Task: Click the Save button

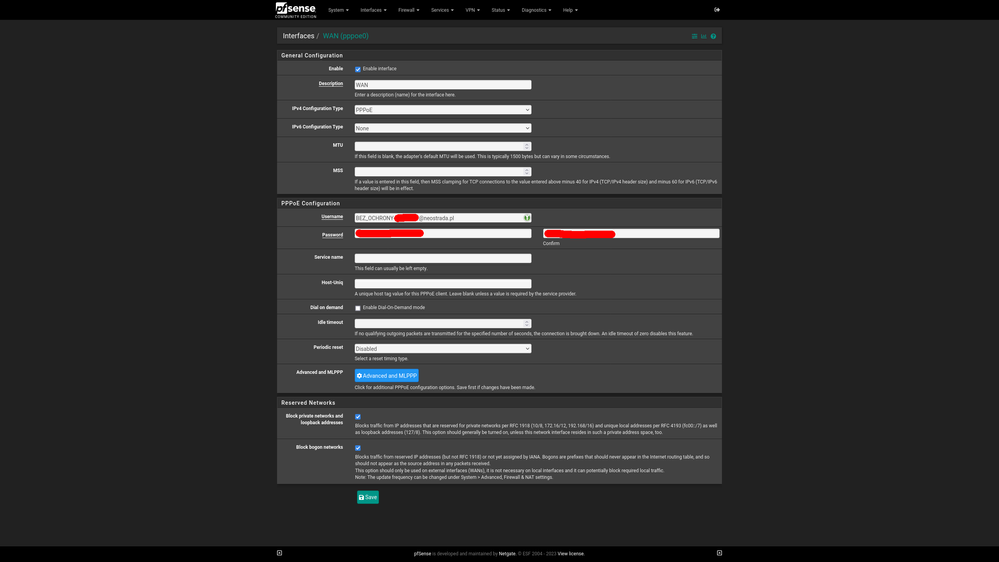Action: tap(368, 497)
